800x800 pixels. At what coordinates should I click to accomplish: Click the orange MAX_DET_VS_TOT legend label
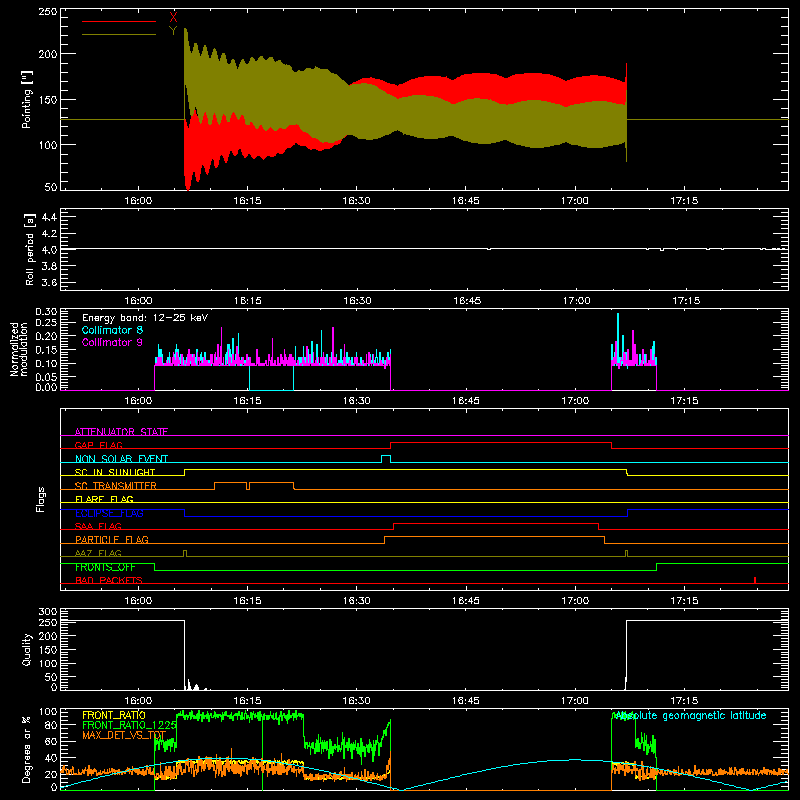tap(124, 736)
